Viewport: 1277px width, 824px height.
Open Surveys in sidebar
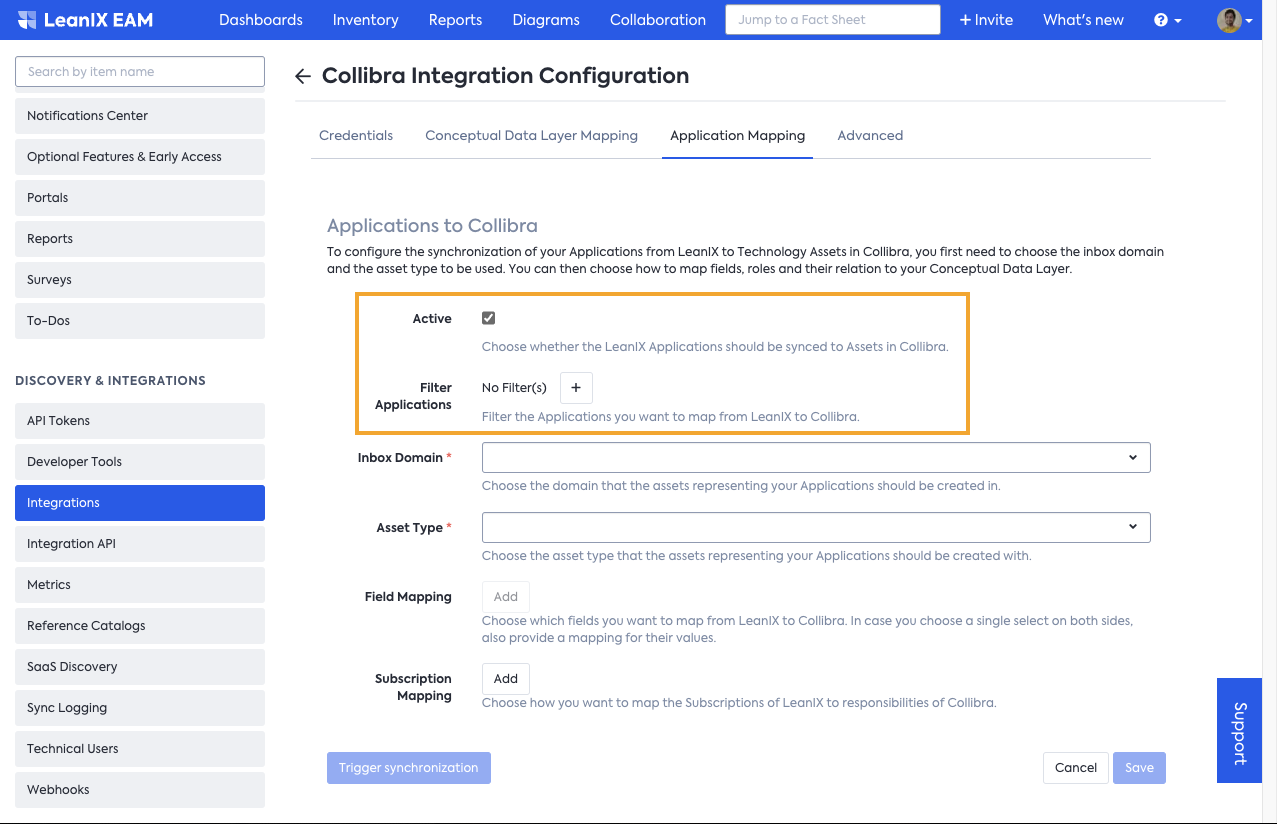(x=140, y=280)
